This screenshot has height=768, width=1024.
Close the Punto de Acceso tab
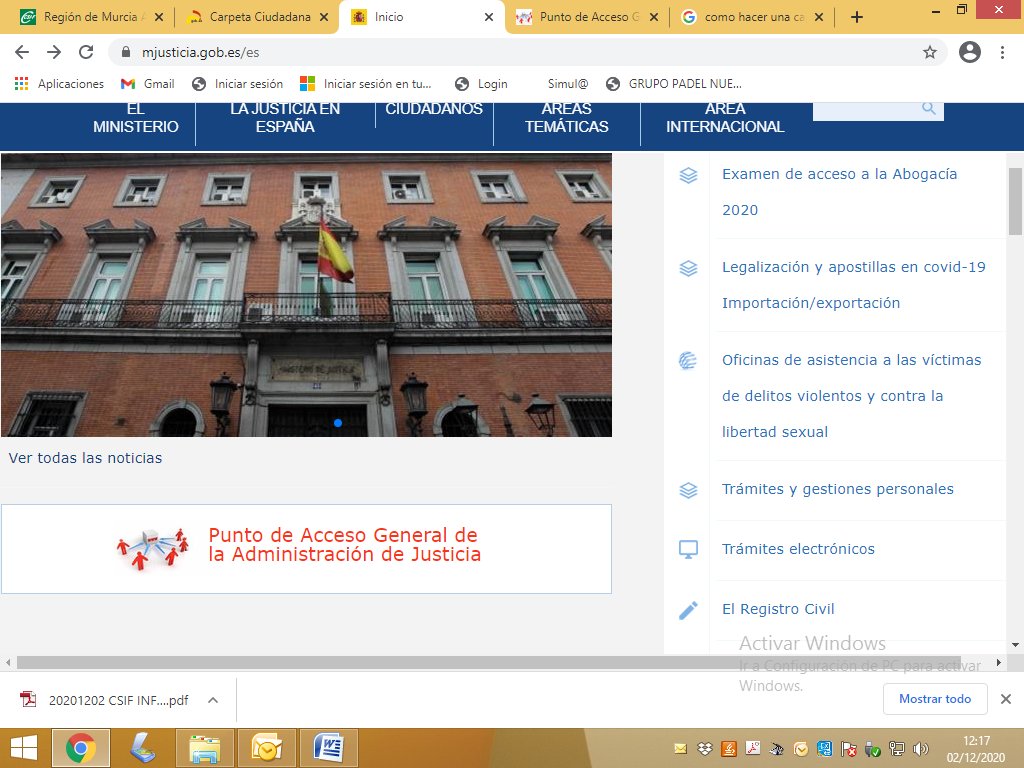pos(654,18)
